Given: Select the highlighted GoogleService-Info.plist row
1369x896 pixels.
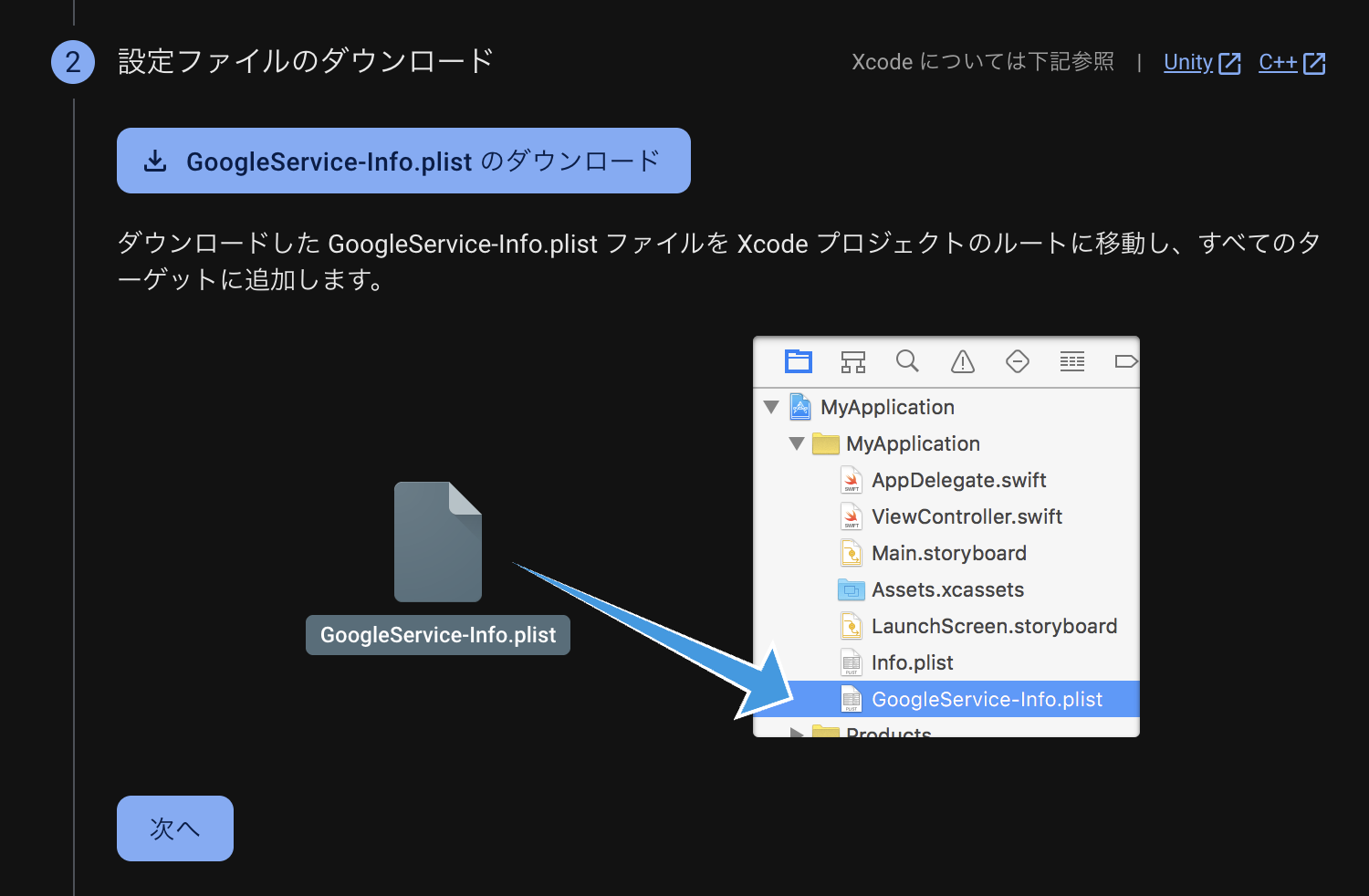Looking at the screenshot, I should tap(987, 699).
